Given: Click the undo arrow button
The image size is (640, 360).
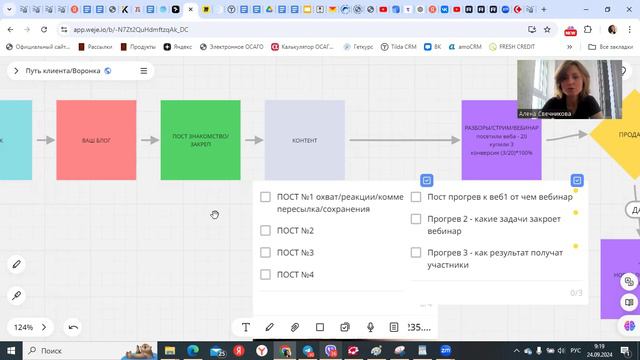Looking at the screenshot, I should (73, 327).
